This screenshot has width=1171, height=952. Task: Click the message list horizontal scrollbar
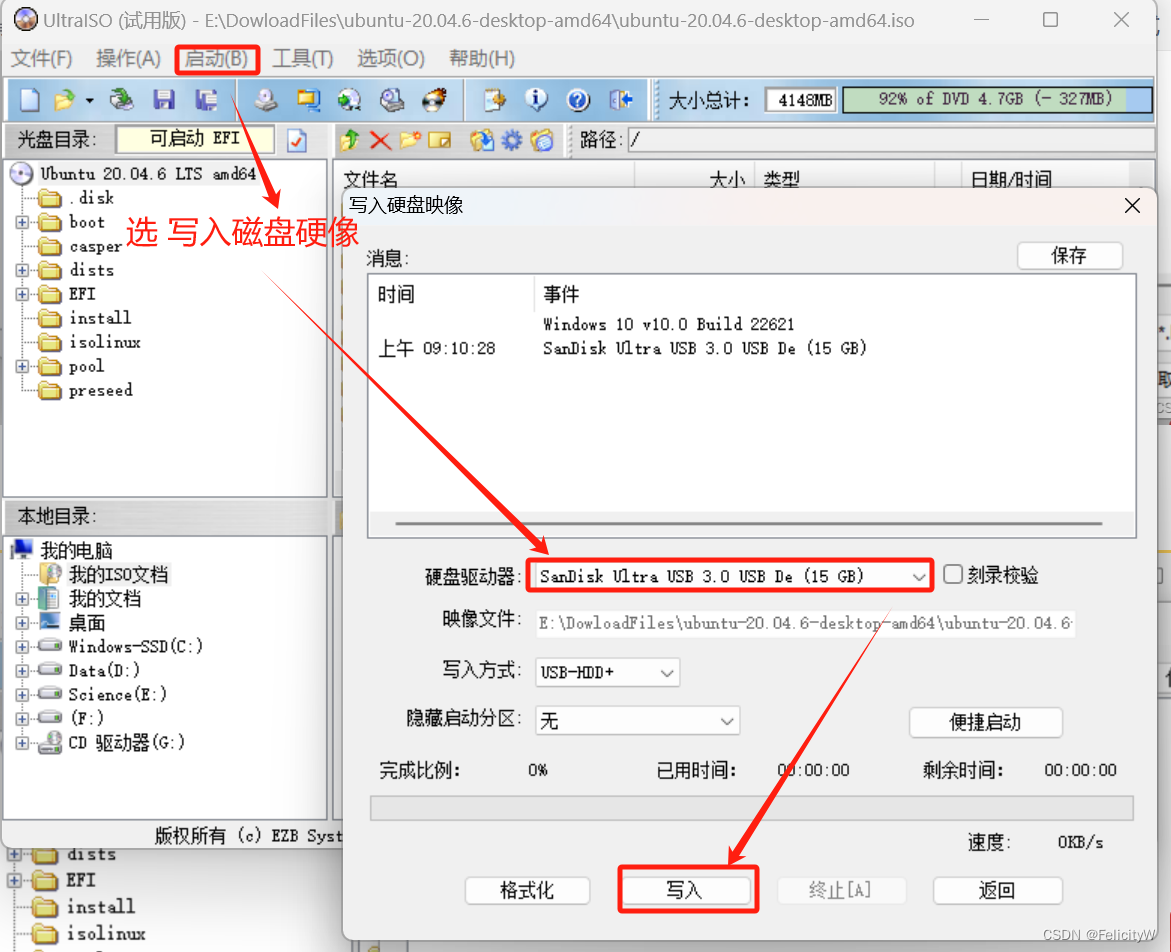tap(749, 523)
